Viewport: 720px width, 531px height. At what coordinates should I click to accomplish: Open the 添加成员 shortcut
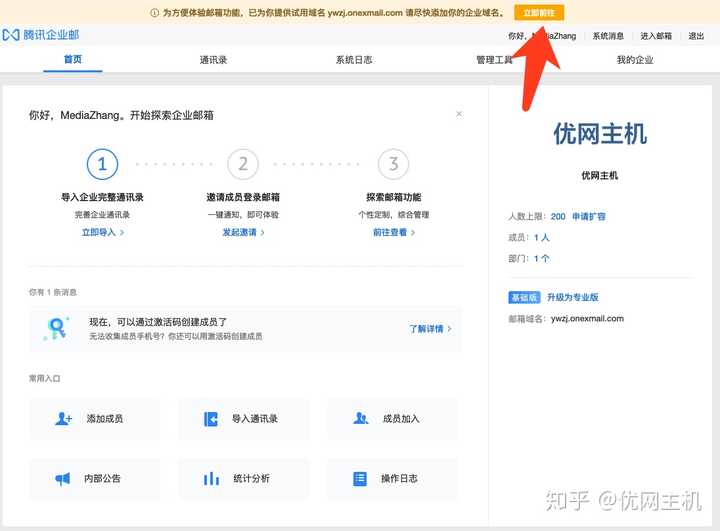point(95,419)
